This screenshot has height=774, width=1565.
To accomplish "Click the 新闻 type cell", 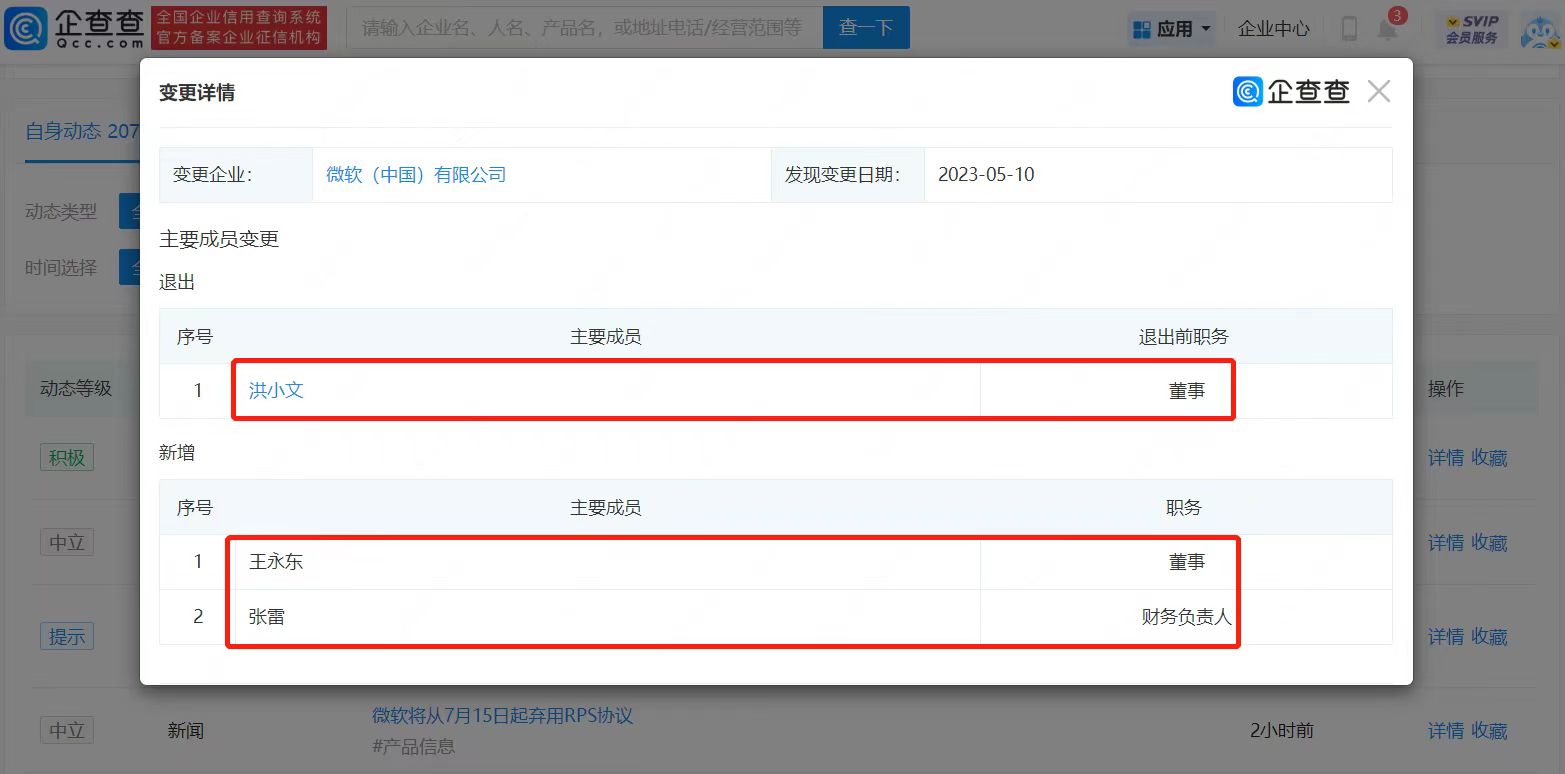I will [186, 731].
